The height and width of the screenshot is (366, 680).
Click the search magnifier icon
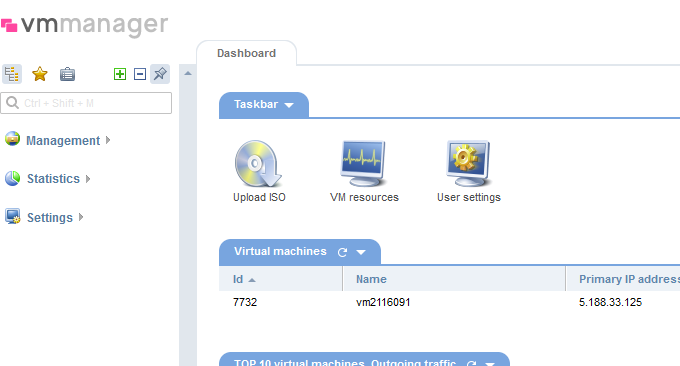13,103
